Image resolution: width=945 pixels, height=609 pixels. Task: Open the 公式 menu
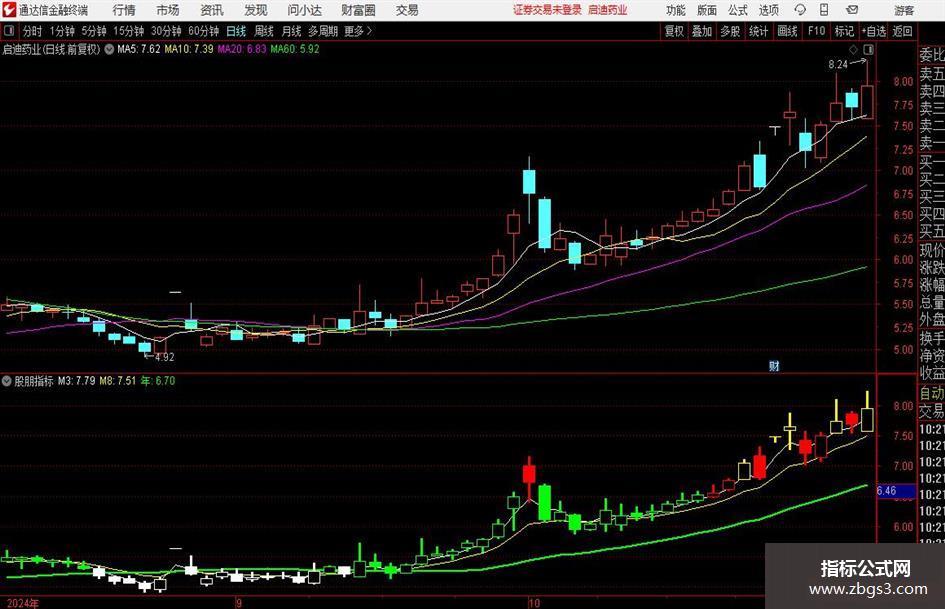[738, 10]
